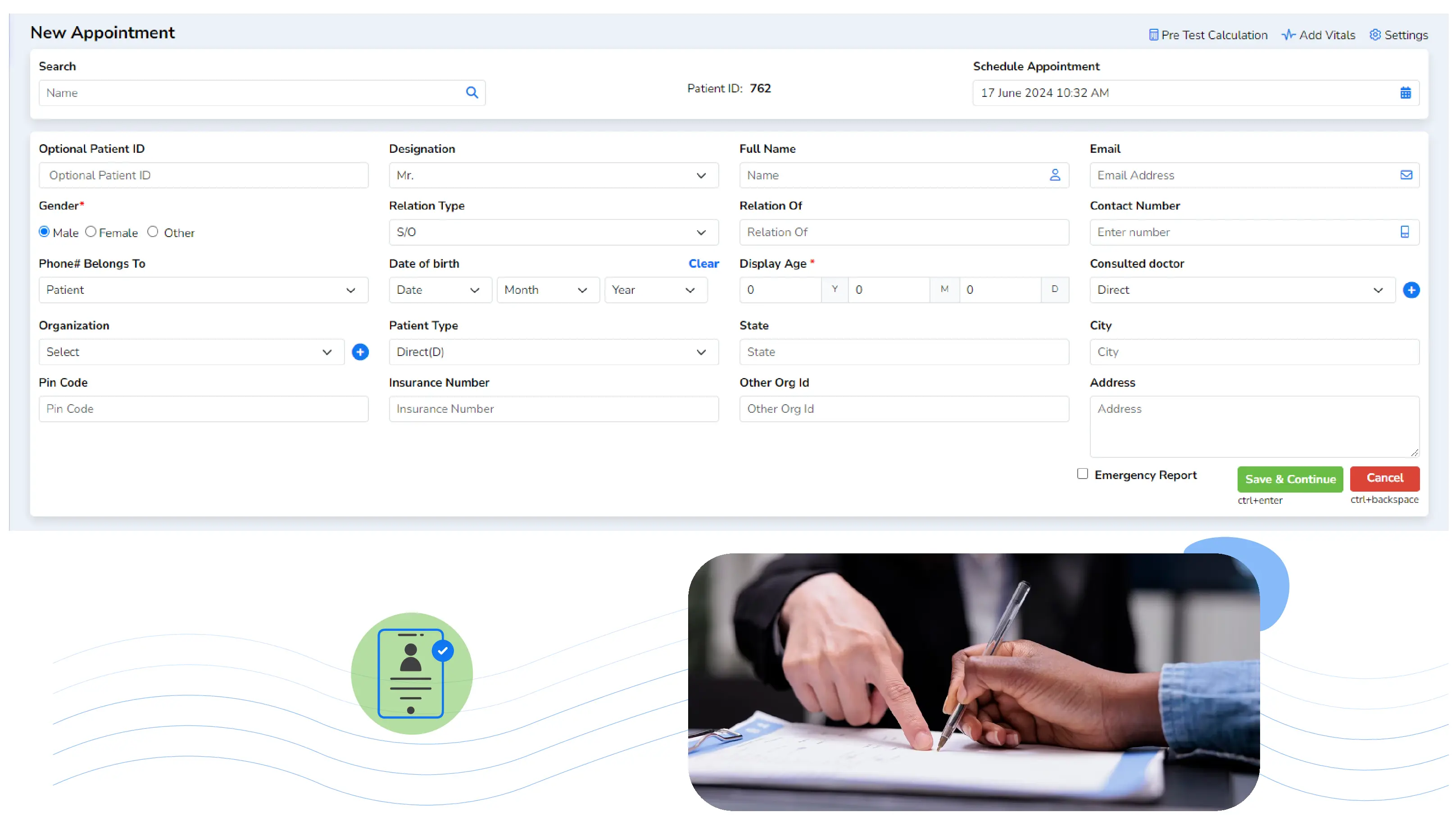Select the Female radio button for Gender

click(90, 232)
